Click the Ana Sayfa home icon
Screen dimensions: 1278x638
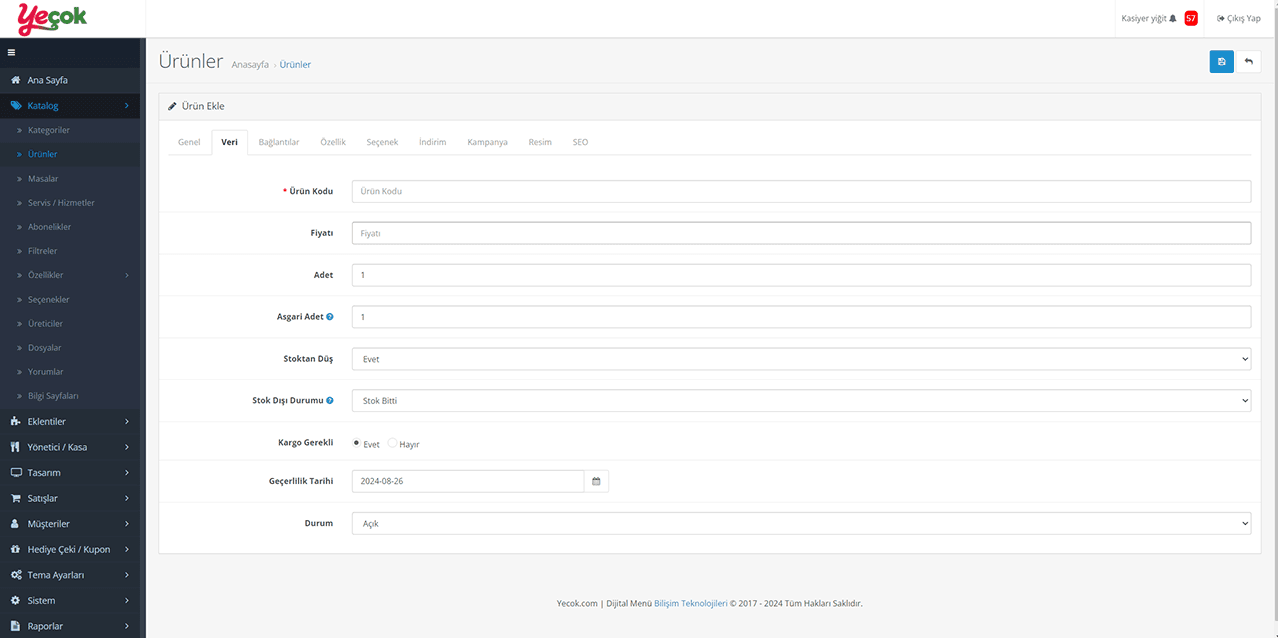tap(16, 80)
